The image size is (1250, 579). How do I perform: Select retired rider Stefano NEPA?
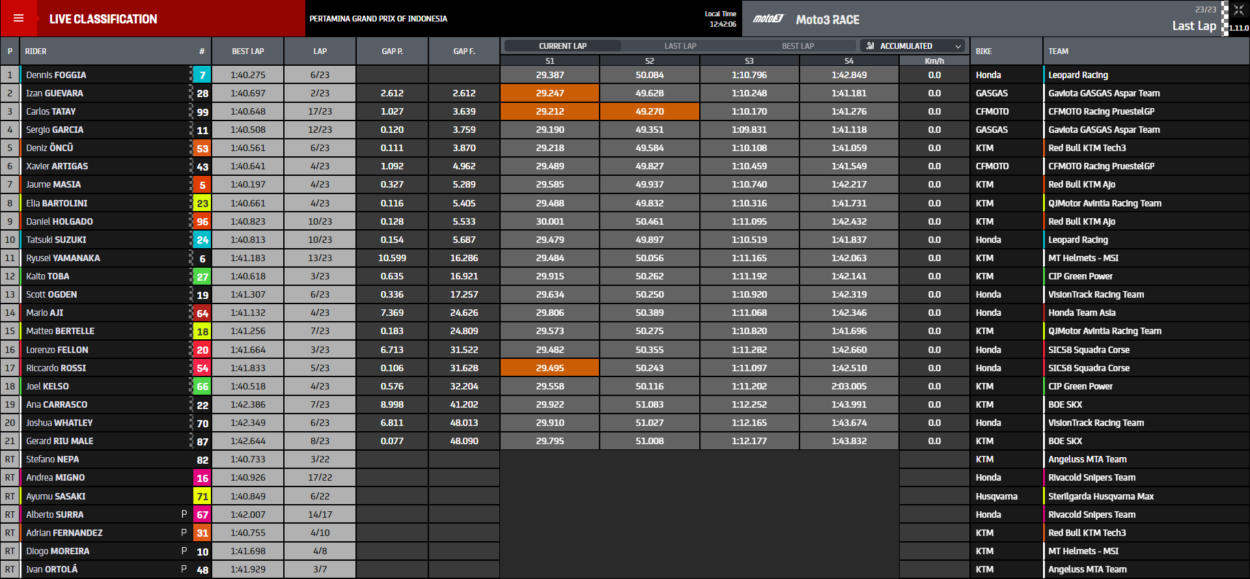tap(52, 460)
